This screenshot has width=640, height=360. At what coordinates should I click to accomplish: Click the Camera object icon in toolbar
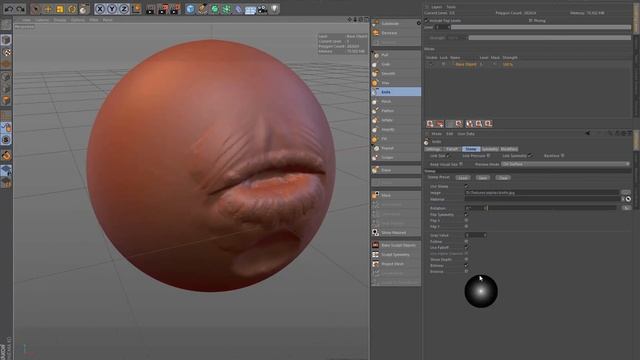[x=262, y=9]
